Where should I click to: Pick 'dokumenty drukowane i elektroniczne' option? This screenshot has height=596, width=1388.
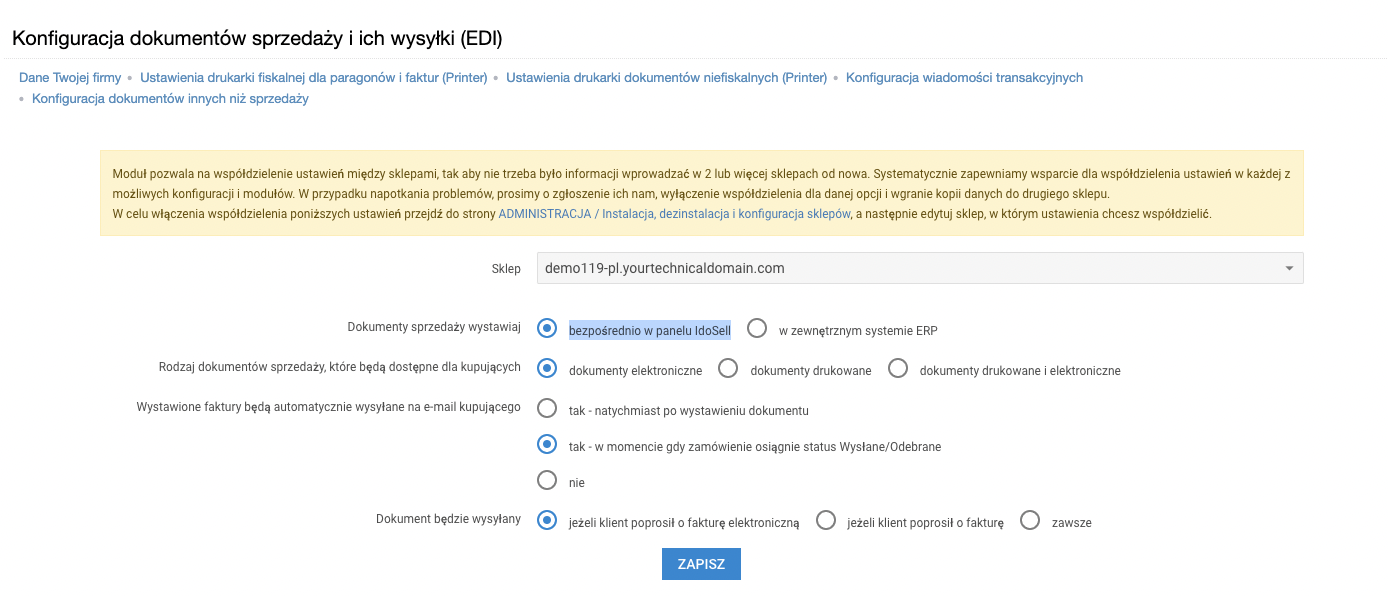[x=897, y=368]
